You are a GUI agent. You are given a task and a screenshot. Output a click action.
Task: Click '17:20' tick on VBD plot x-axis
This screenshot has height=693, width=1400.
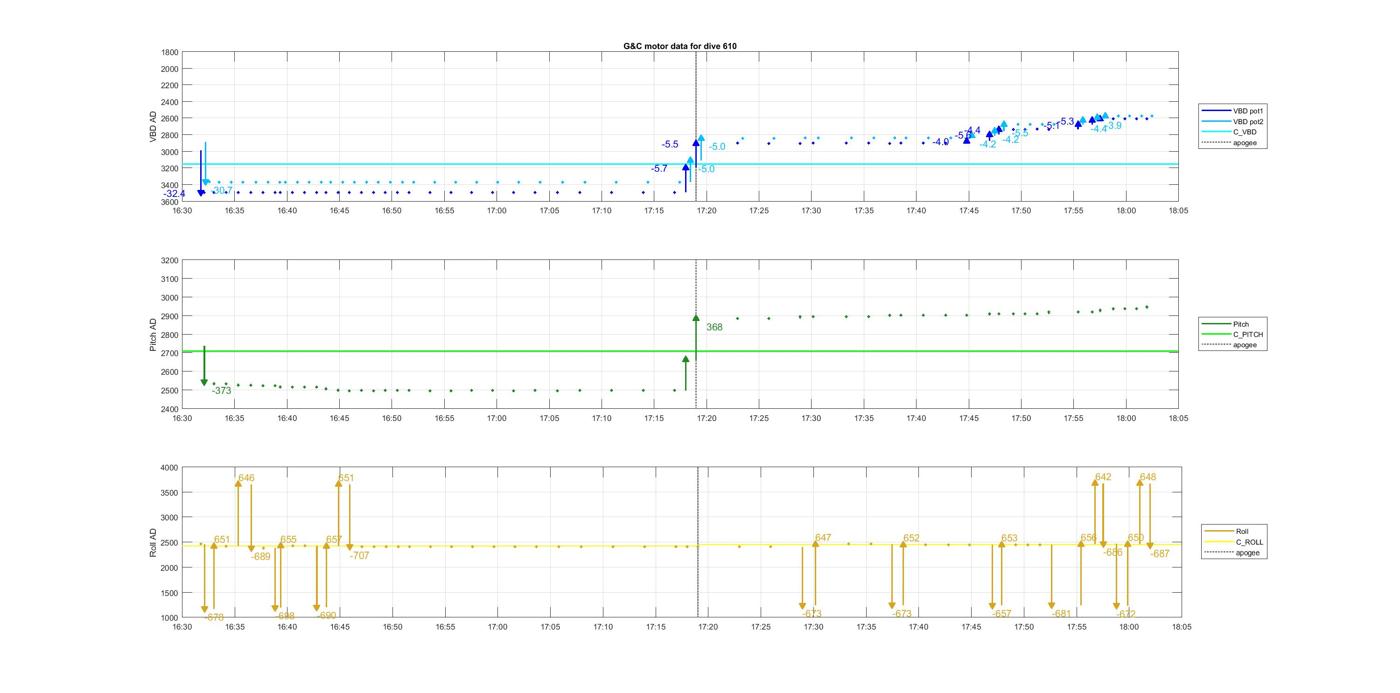pos(707,211)
